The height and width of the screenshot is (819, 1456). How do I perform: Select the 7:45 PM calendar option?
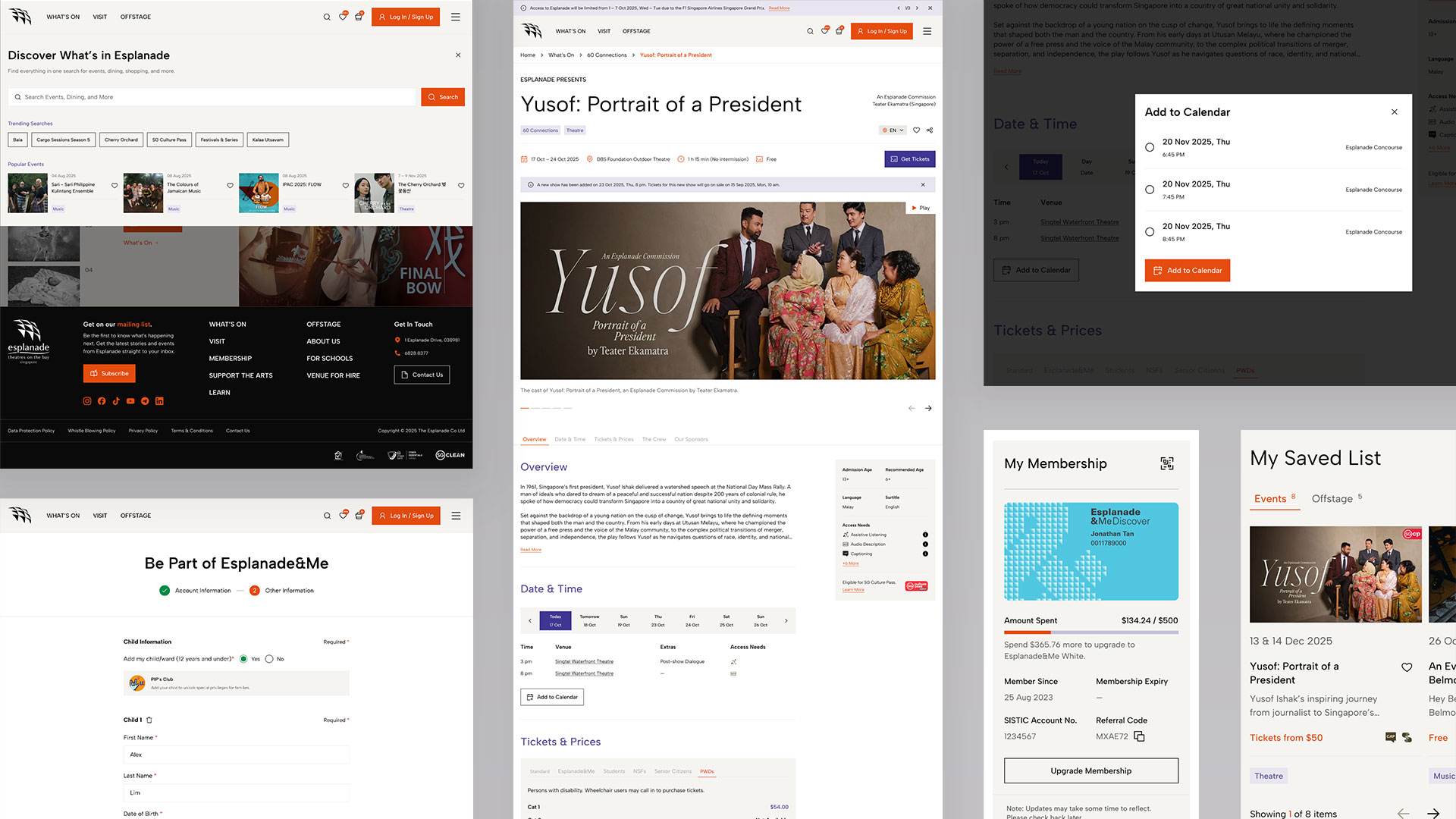click(1150, 190)
